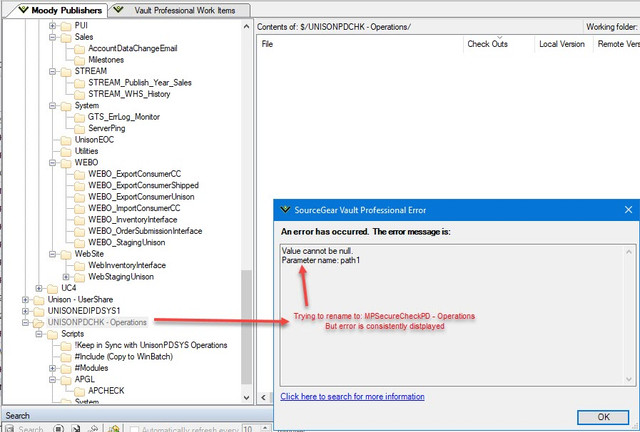The image size is (640, 432).
Task: Click the folder tree scrollbar up arrow
Action: 246,27
